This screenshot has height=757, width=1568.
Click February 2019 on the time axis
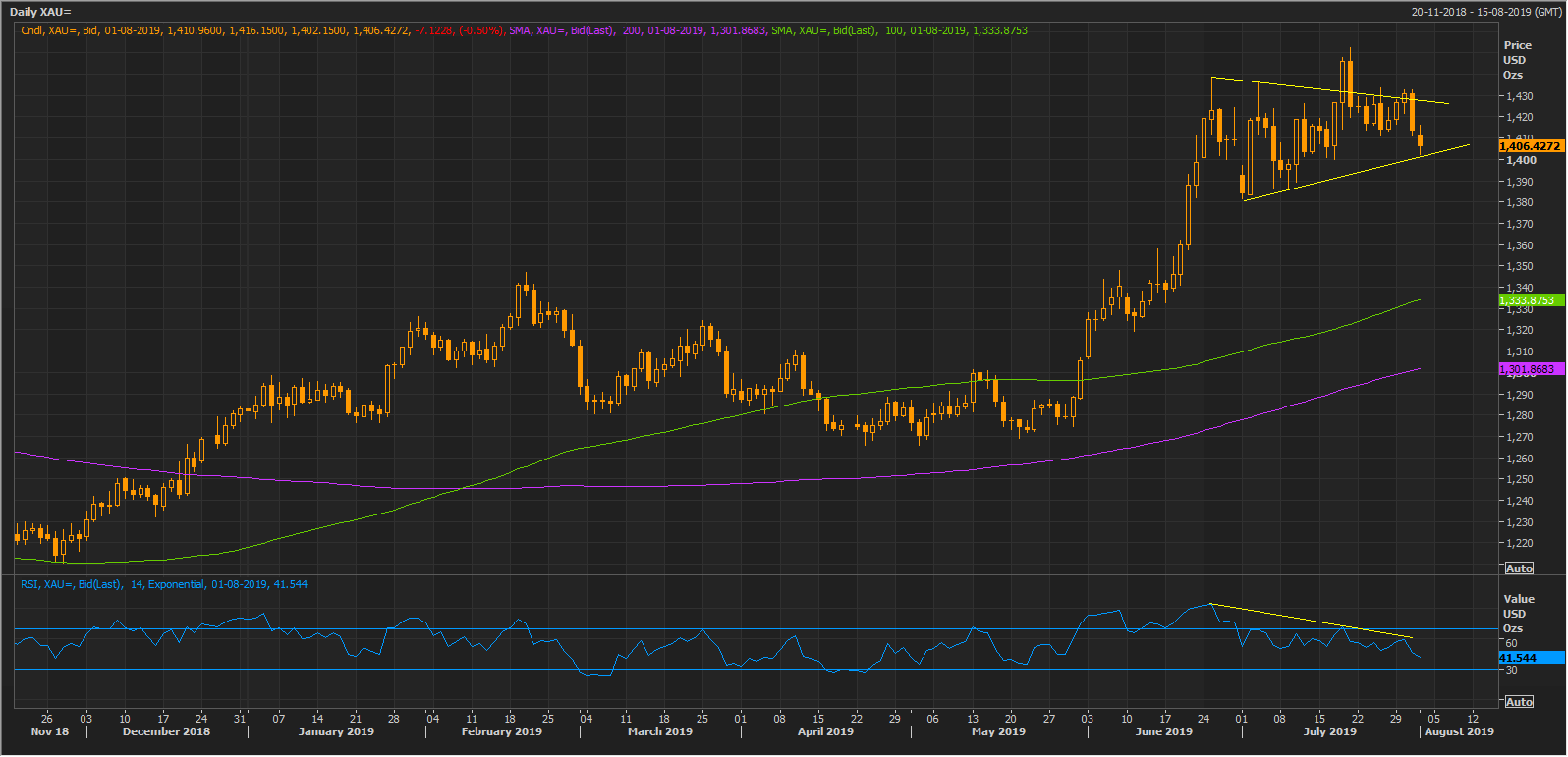501,731
